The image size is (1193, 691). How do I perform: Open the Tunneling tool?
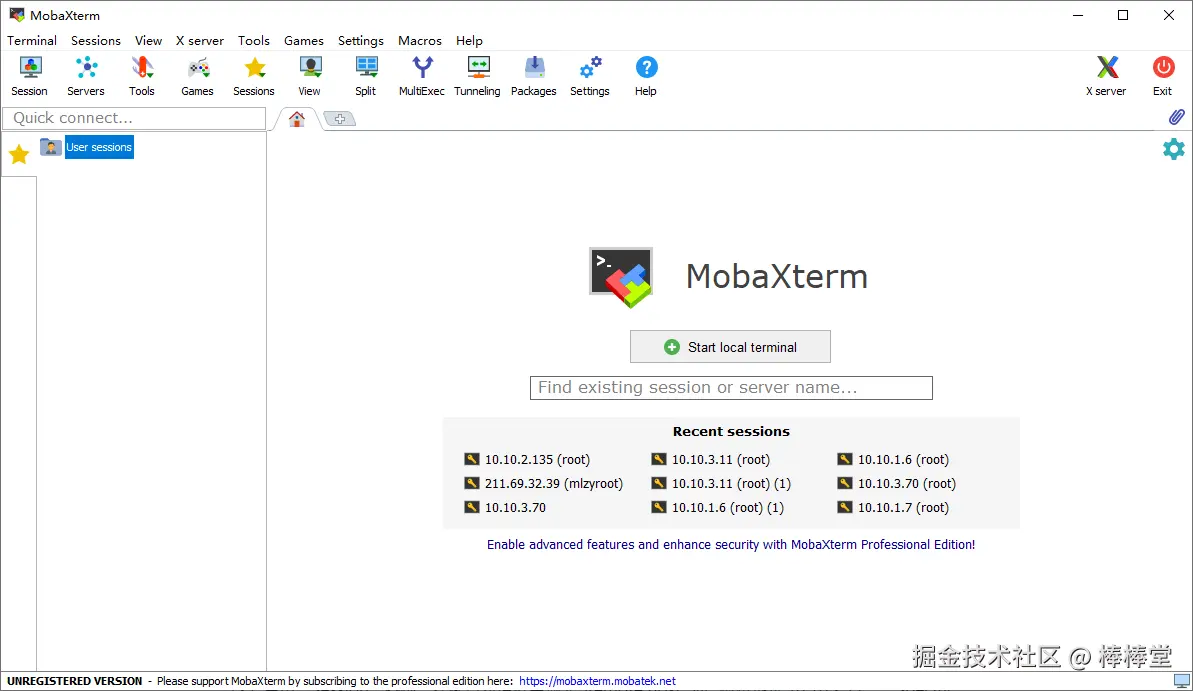(477, 76)
